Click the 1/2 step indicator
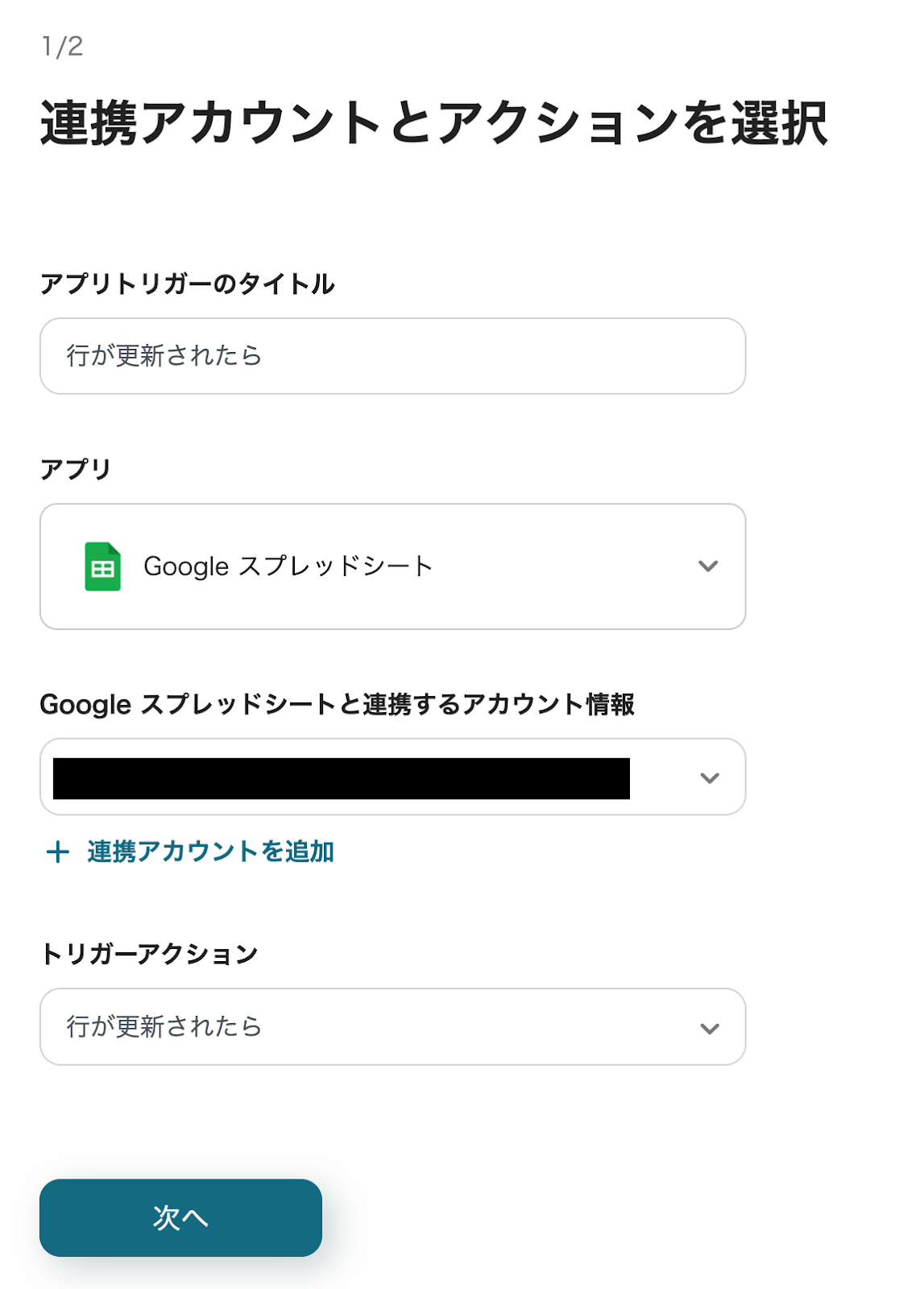 pyautogui.click(x=62, y=47)
